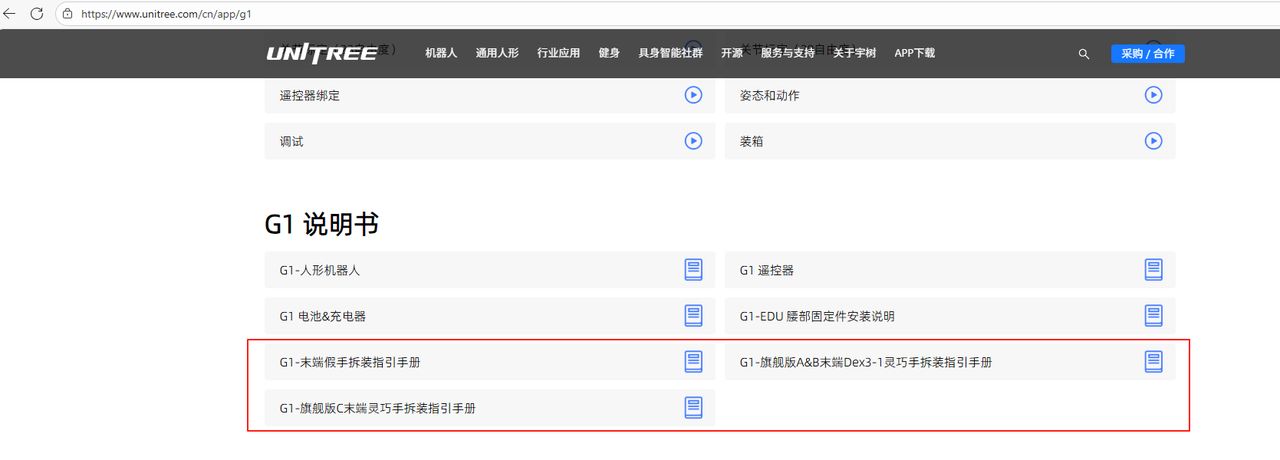Click the 采购 / 合作 button
This screenshot has height=460, width=1280.
click(1148, 54)
